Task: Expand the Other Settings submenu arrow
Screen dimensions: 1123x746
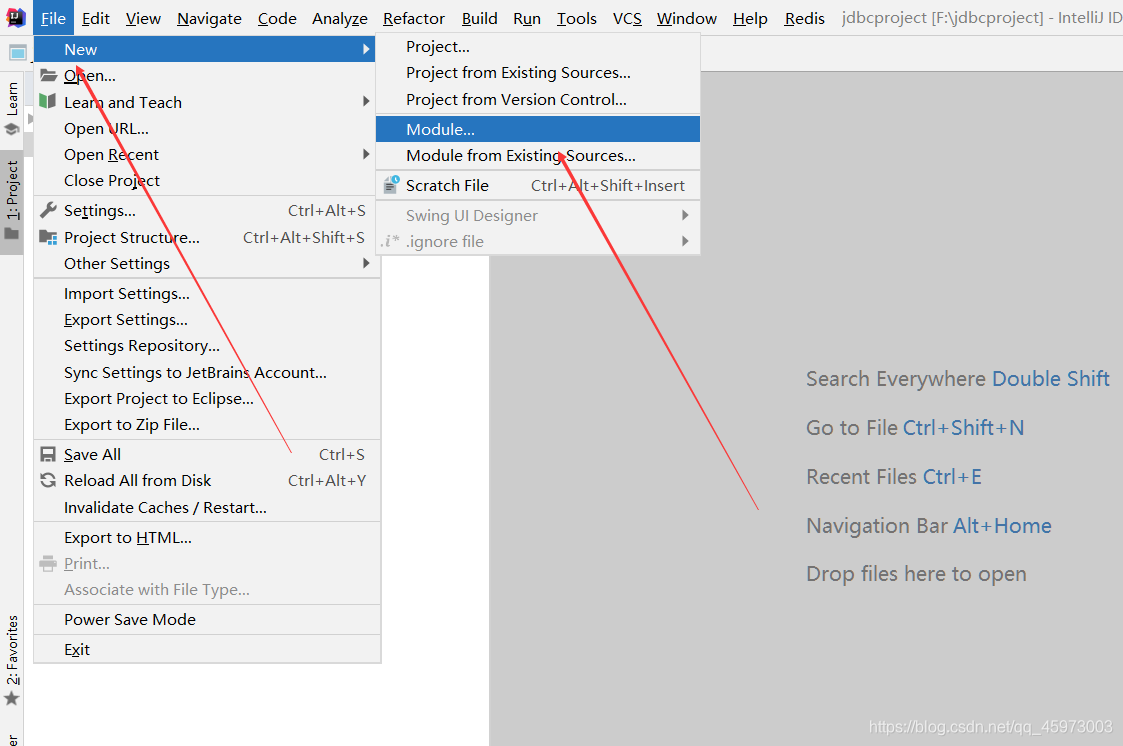Action: click(x=366, y=263)
